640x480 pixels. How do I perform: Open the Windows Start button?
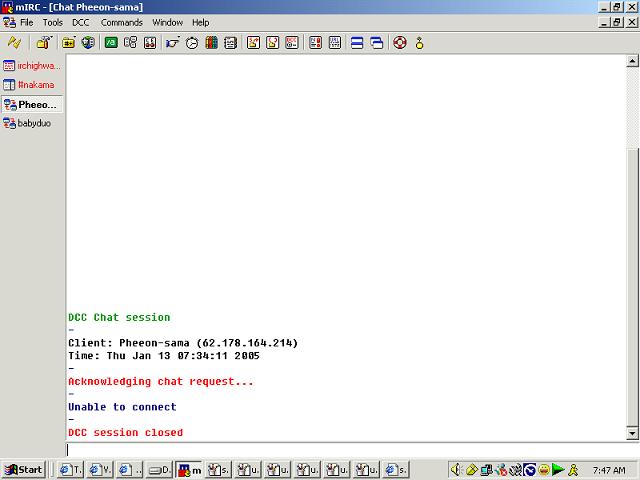pyautogui.click(x=23, y=470)
